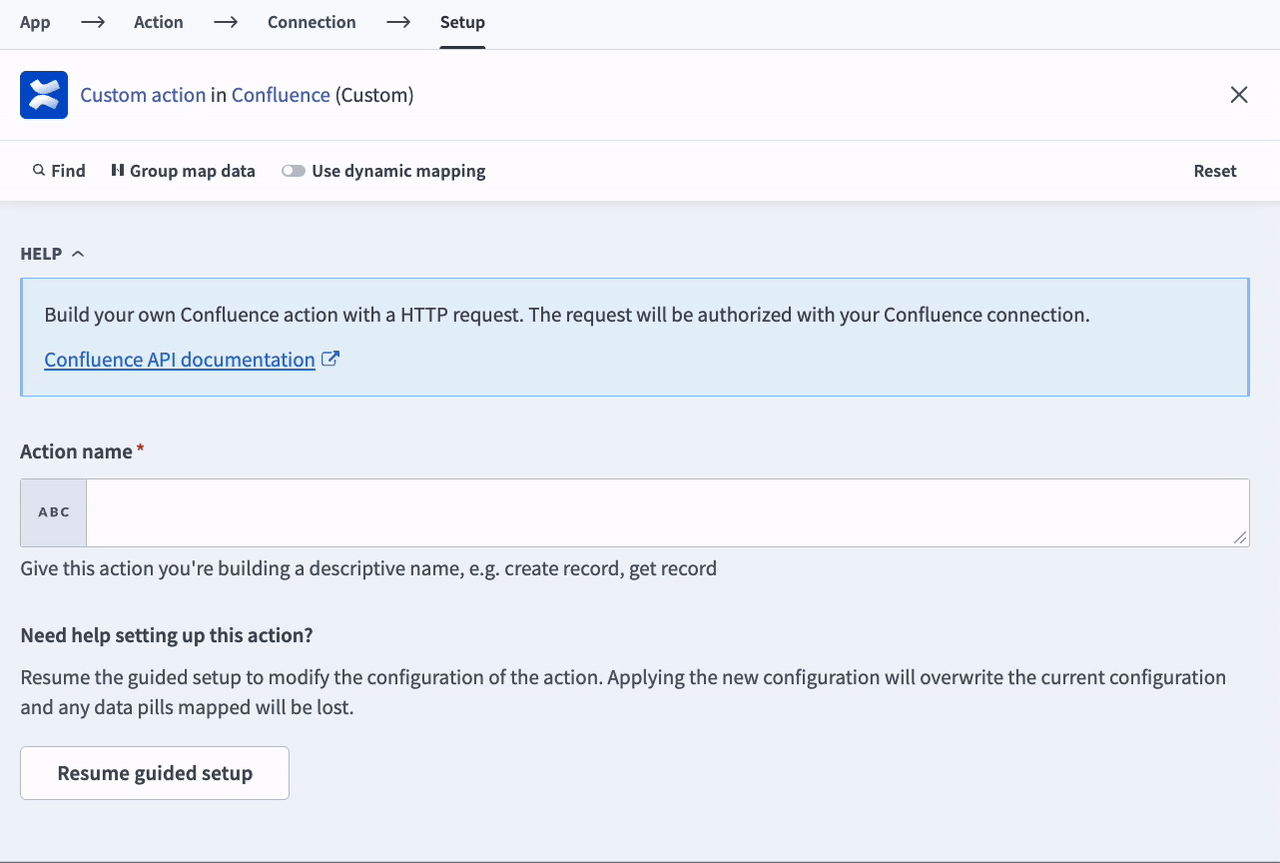Screen dimensions: 1280x863
Task: Click the Reset button
Action: coord(1214,171)
